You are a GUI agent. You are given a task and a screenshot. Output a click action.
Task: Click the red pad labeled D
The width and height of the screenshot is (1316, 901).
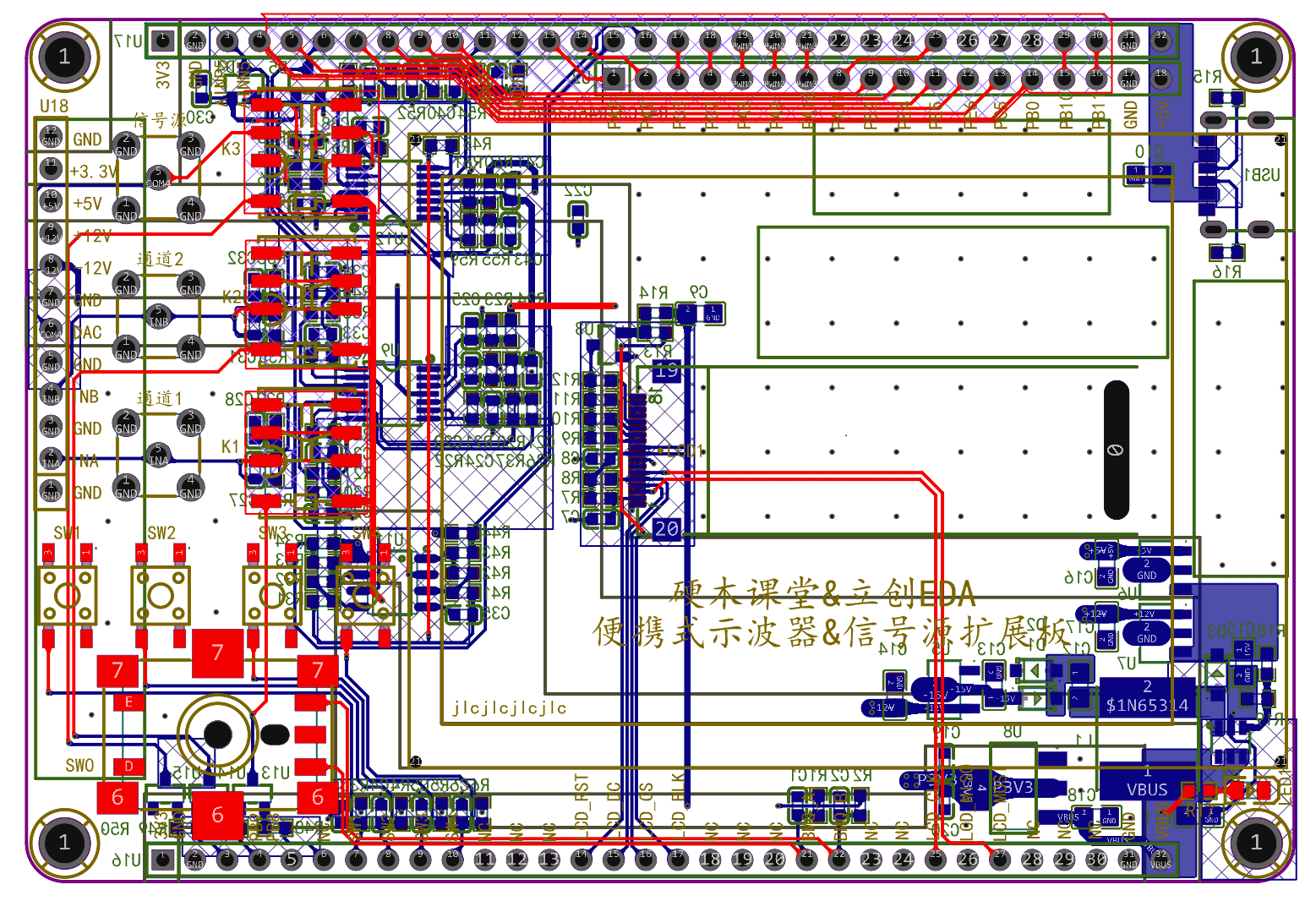tap(129, 767)
